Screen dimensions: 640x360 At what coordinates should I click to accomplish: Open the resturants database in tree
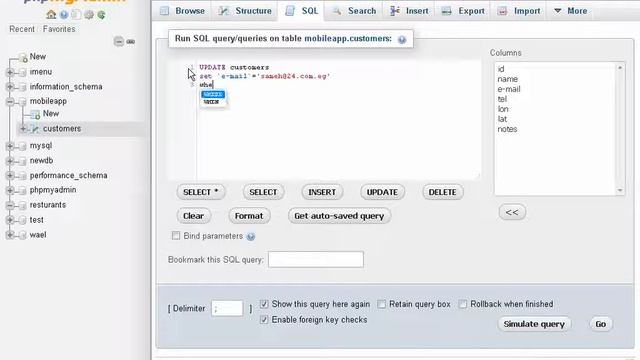48,205
